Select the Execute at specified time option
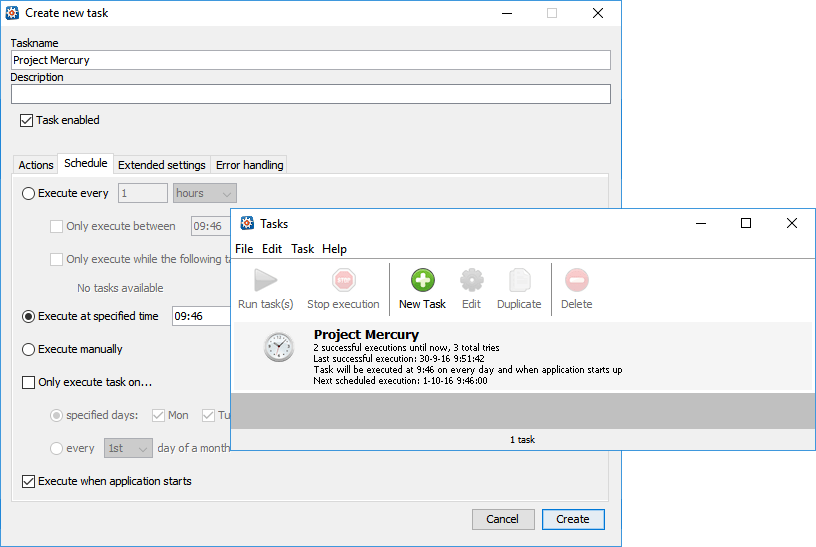The width and height of the screenshot is (816, 547). click(29, 316)
